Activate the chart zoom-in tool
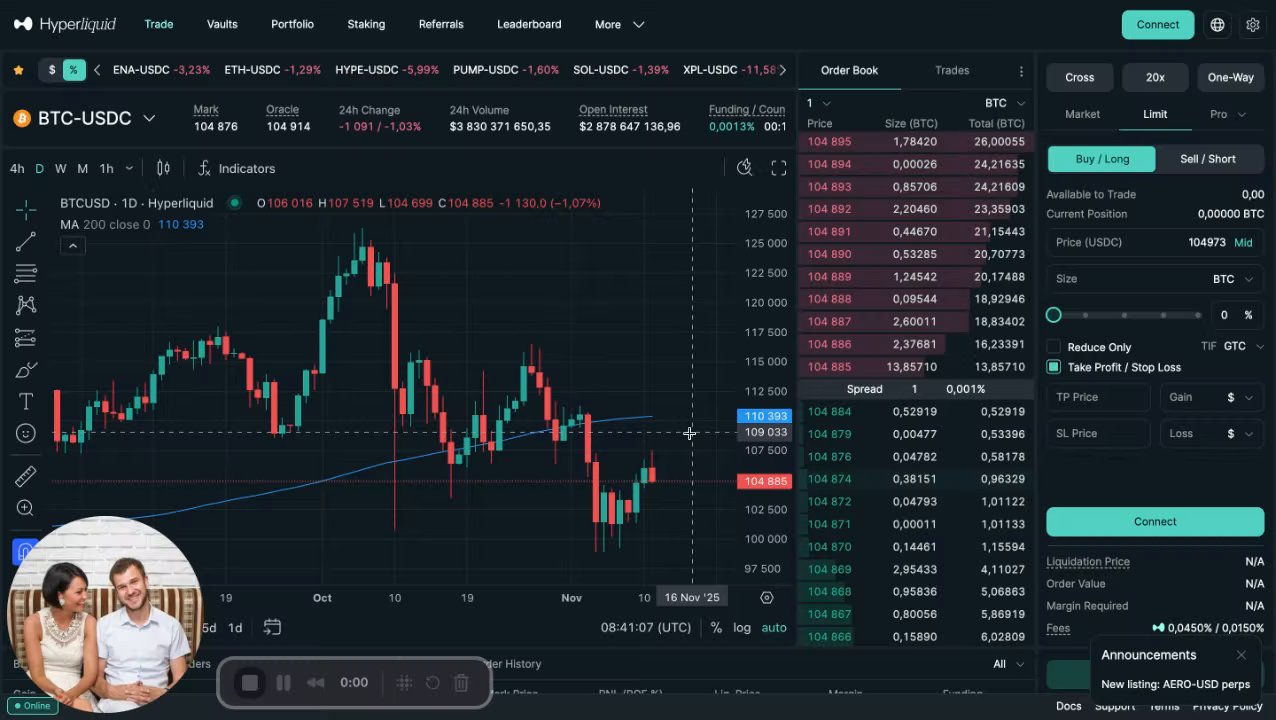Screen dimensions: 1276x720 pyautogui.click(x=26, y=508)
